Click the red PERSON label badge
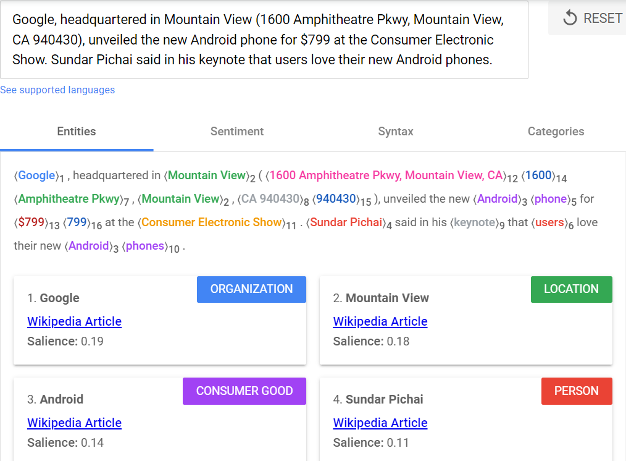This screenshot has width=626, height=462. click(576, 391)
